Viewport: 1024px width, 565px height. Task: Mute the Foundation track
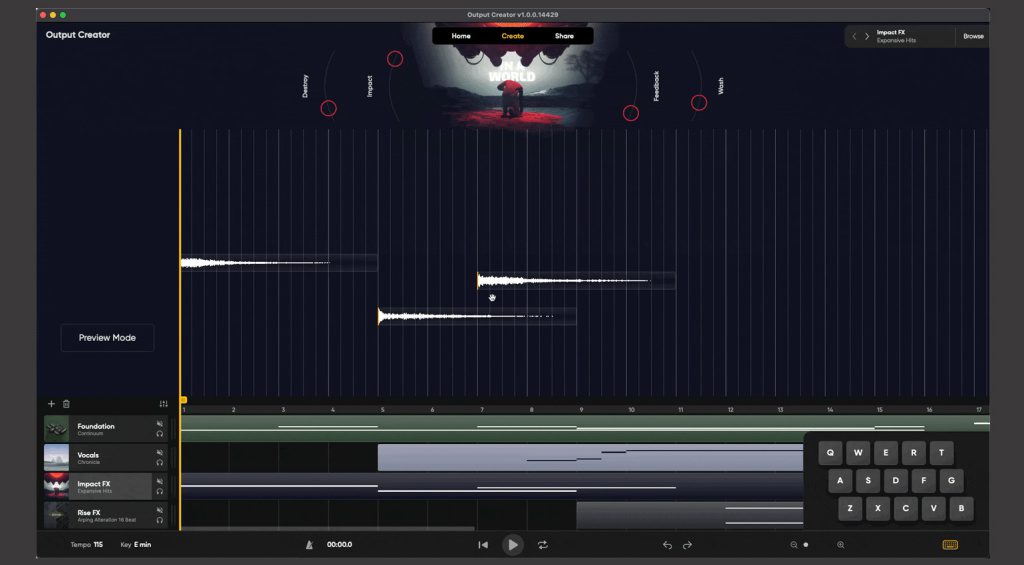coord(160,424)
